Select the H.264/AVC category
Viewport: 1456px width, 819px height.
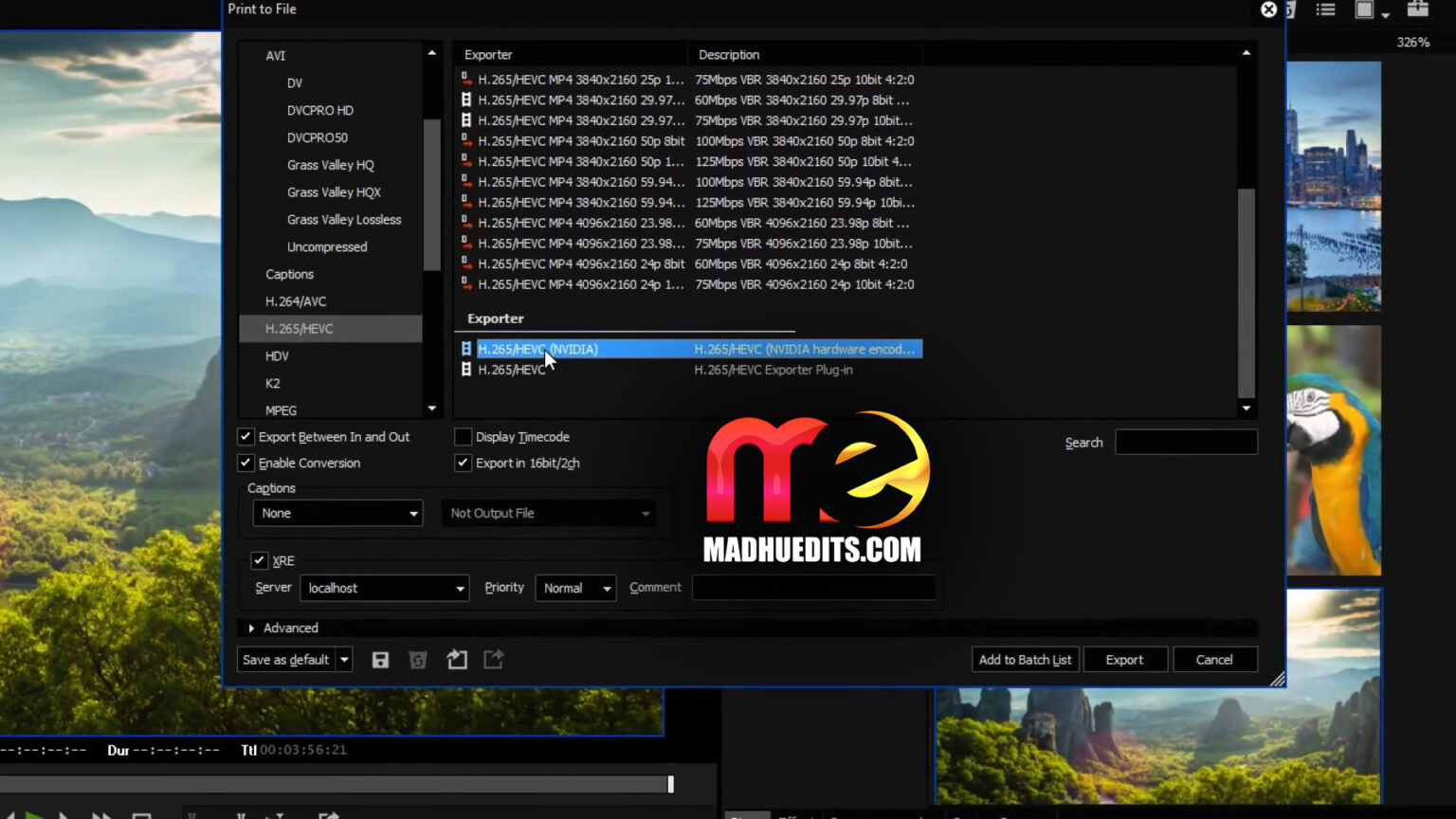coord(297,300)
